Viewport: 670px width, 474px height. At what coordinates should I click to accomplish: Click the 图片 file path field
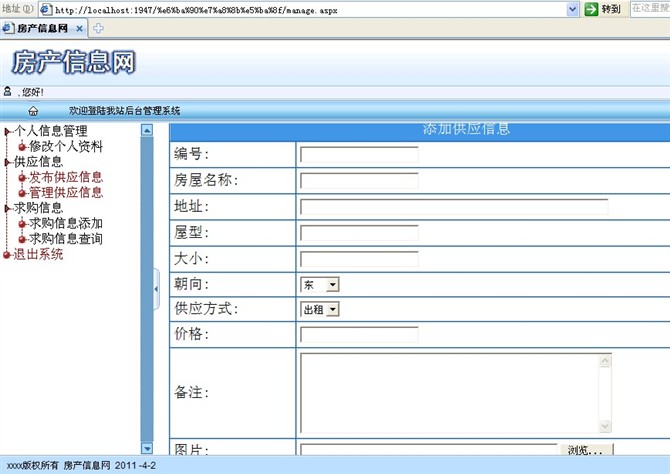[x=429, y=450]
